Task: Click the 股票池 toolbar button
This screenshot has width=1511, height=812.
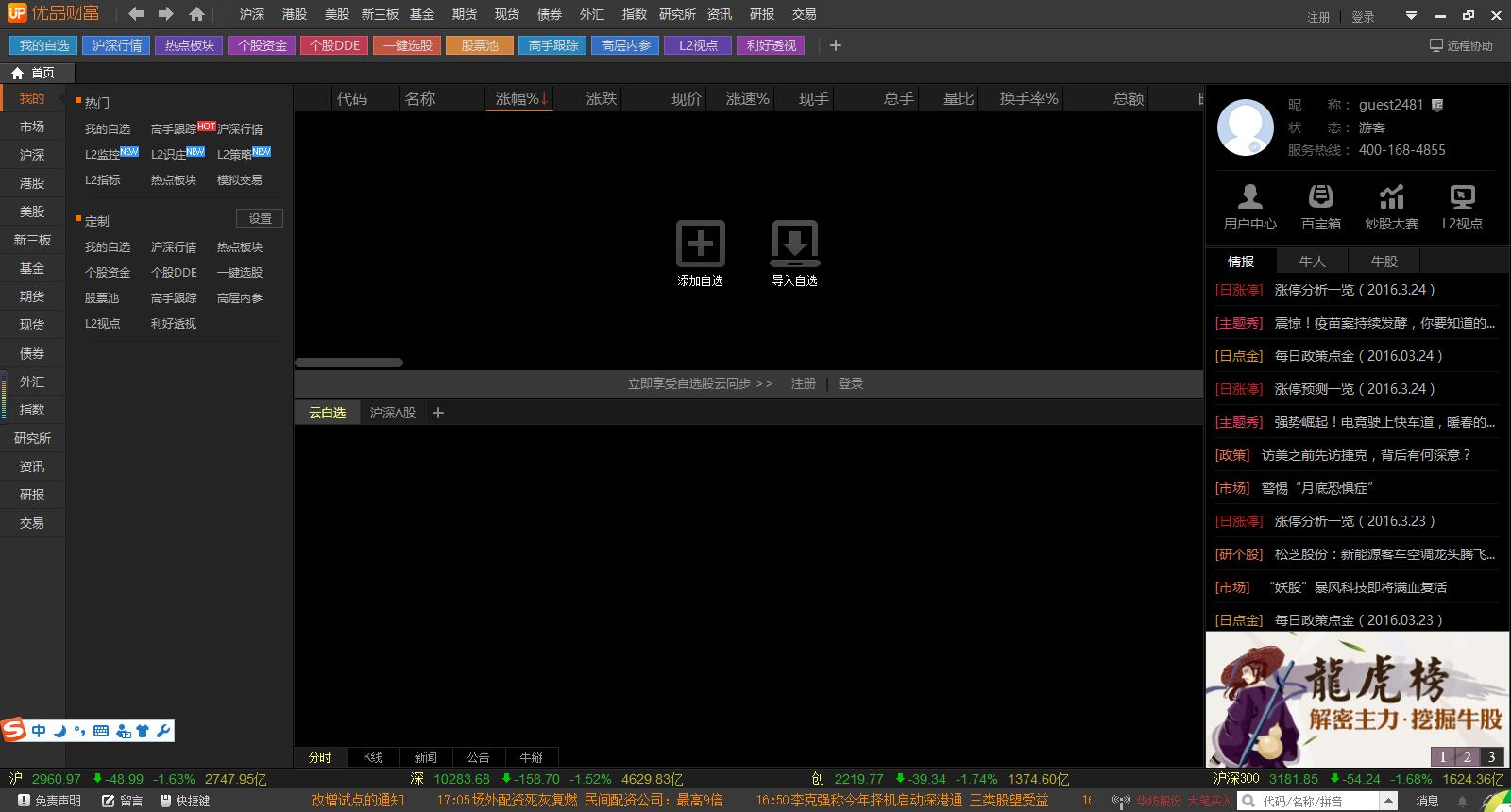Action: [x=480, y=45]
